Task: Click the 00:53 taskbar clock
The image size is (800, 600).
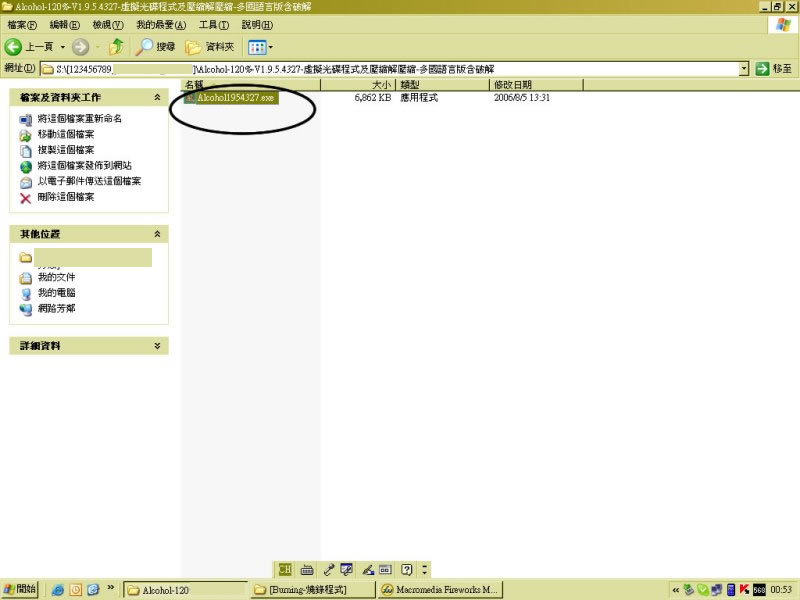Action: point(781,590)
